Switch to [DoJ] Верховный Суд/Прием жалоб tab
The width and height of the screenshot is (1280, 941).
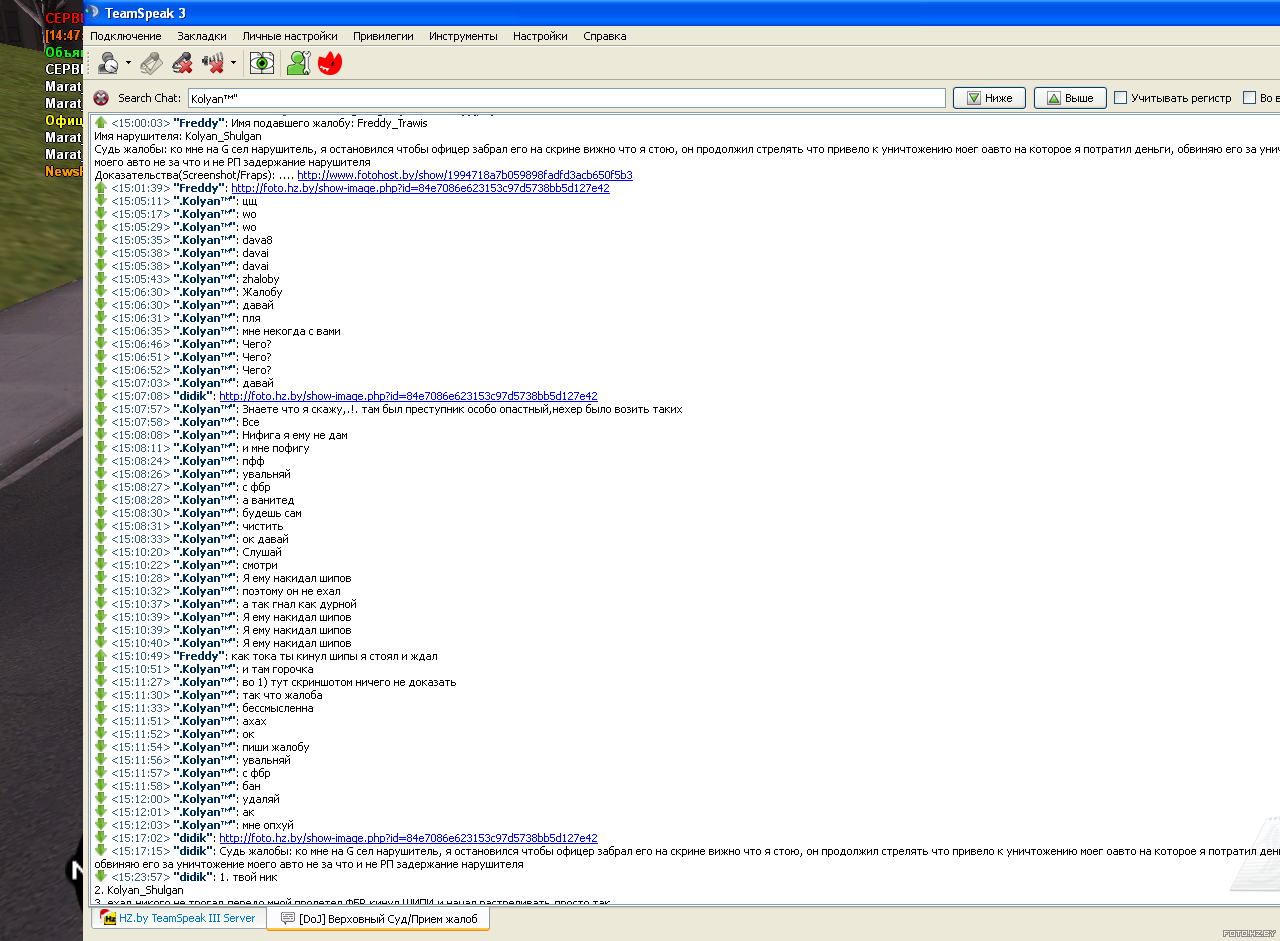[378, 918]
